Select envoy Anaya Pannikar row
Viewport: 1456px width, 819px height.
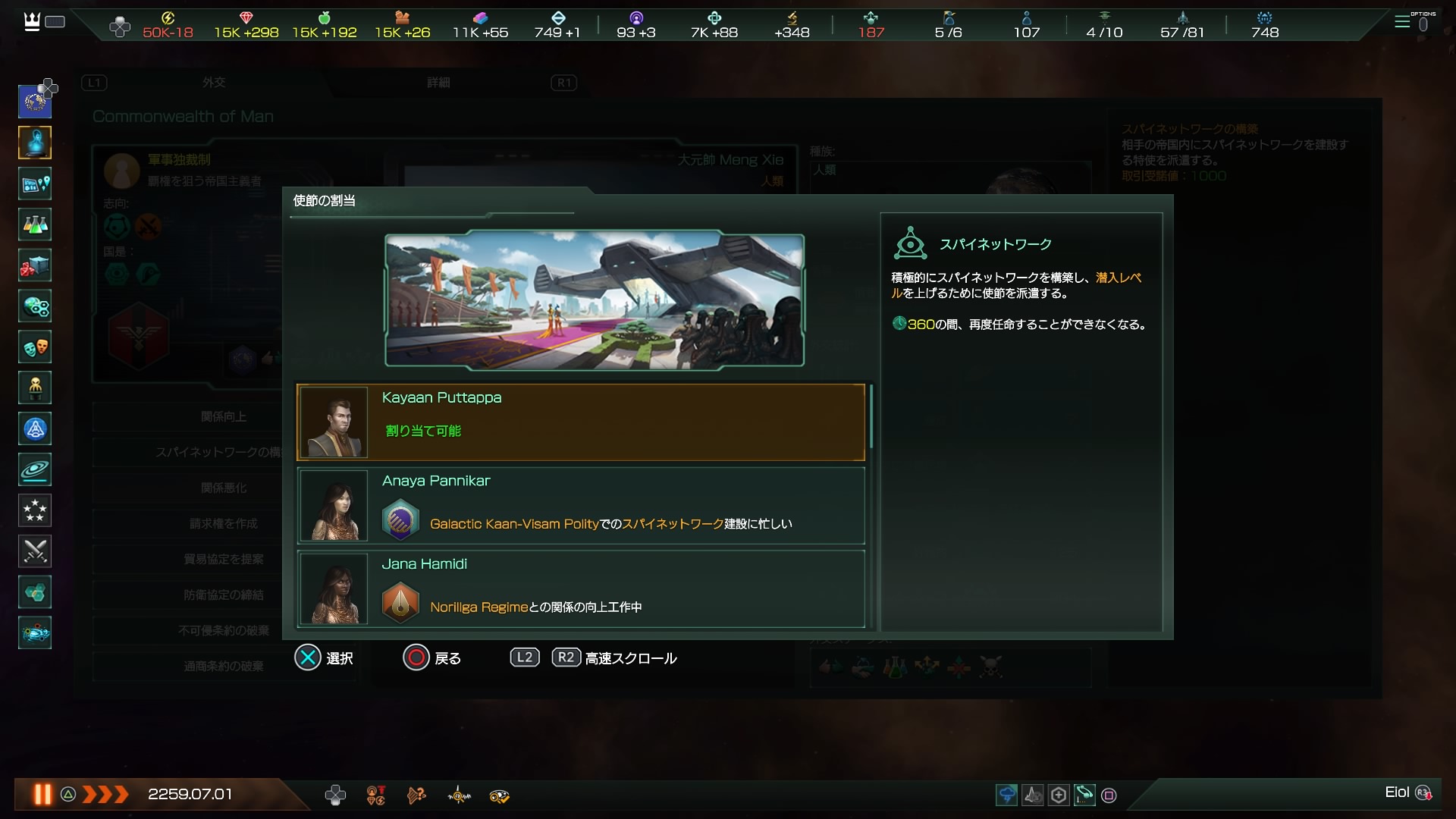pos(581,506)
